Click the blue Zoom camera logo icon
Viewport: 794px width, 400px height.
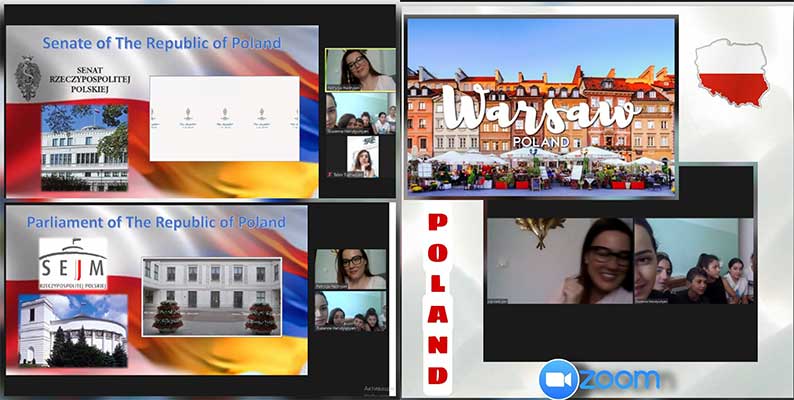click(558, 379)
